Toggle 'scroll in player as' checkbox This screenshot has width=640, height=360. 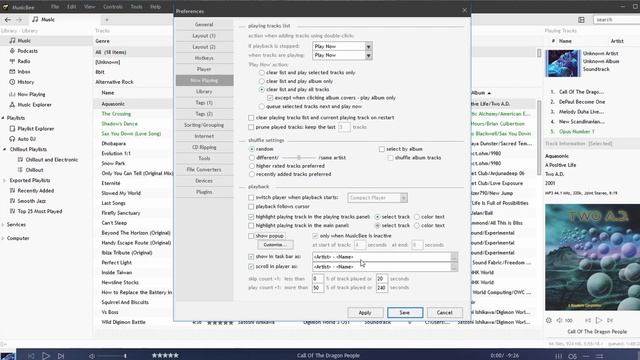click(251, 267)
